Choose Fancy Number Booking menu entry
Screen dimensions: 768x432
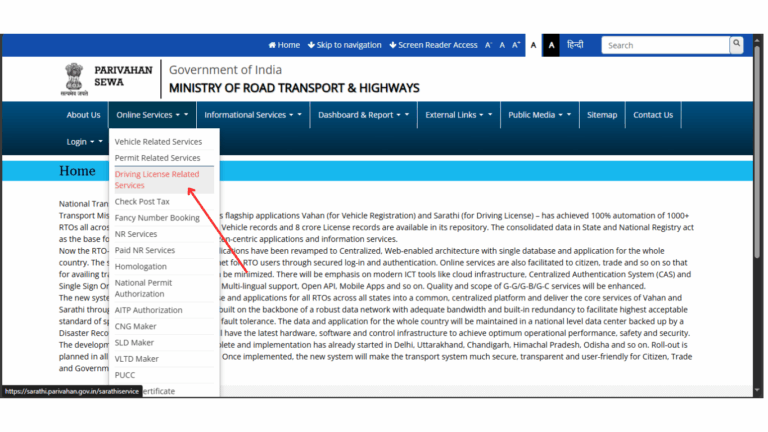157,218
